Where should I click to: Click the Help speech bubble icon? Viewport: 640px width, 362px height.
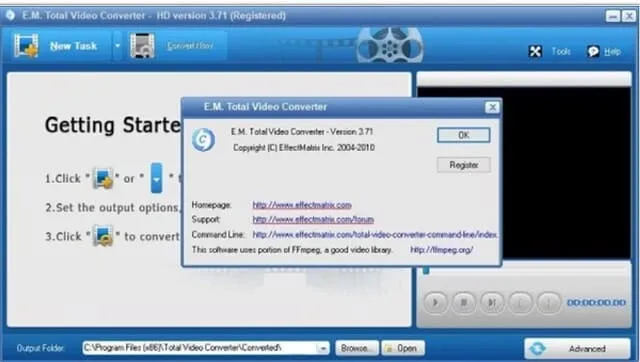point(593,51)
